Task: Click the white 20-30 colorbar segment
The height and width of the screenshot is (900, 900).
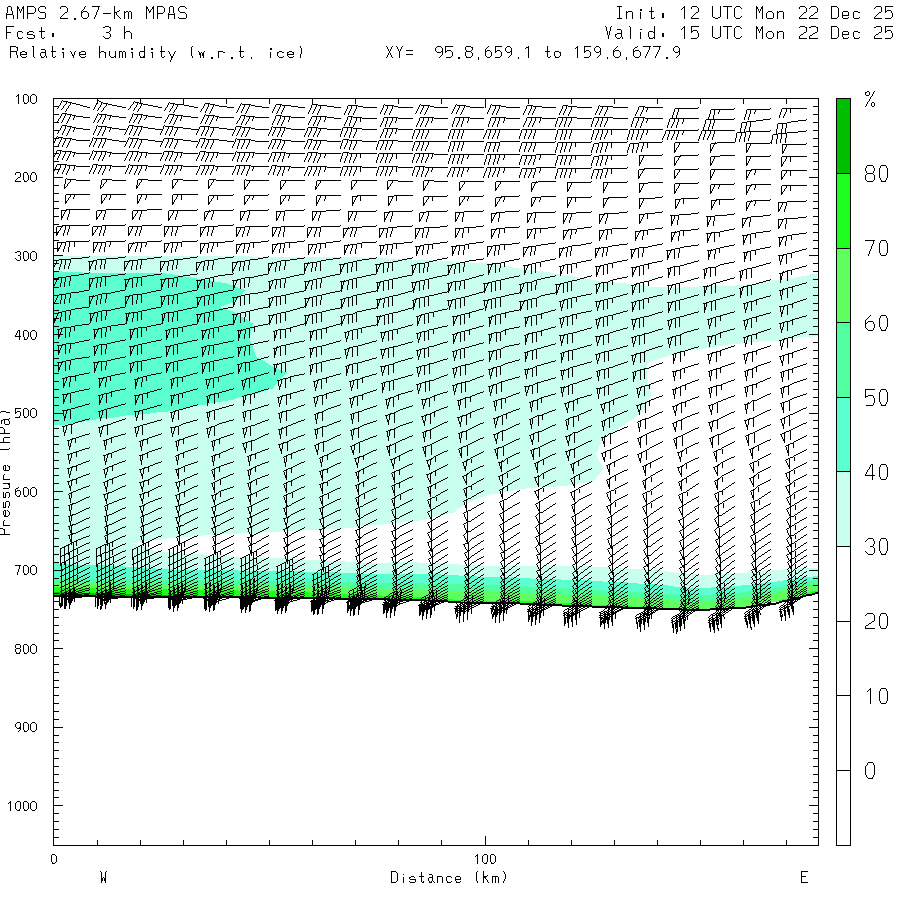Action: [x=843, y=584]
